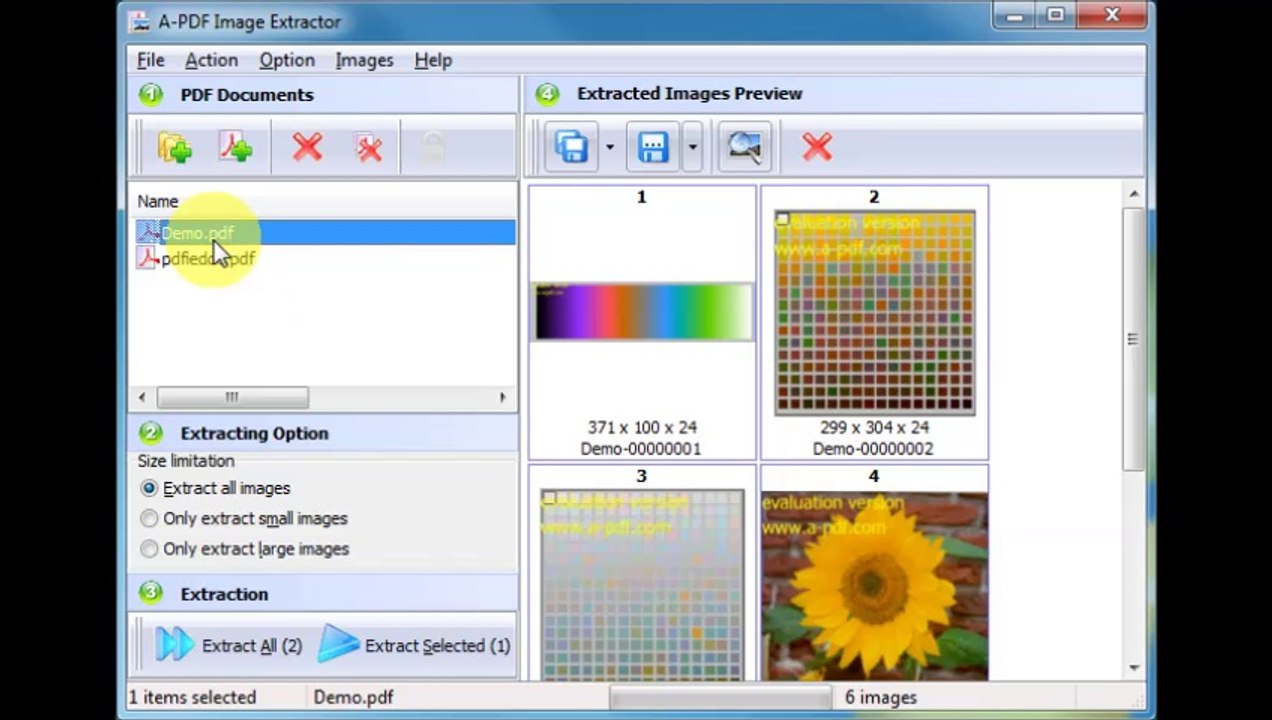Select the pdffiedoc.pdf row in list
This screenshot has height=720, width=1272.
(325, 258)
